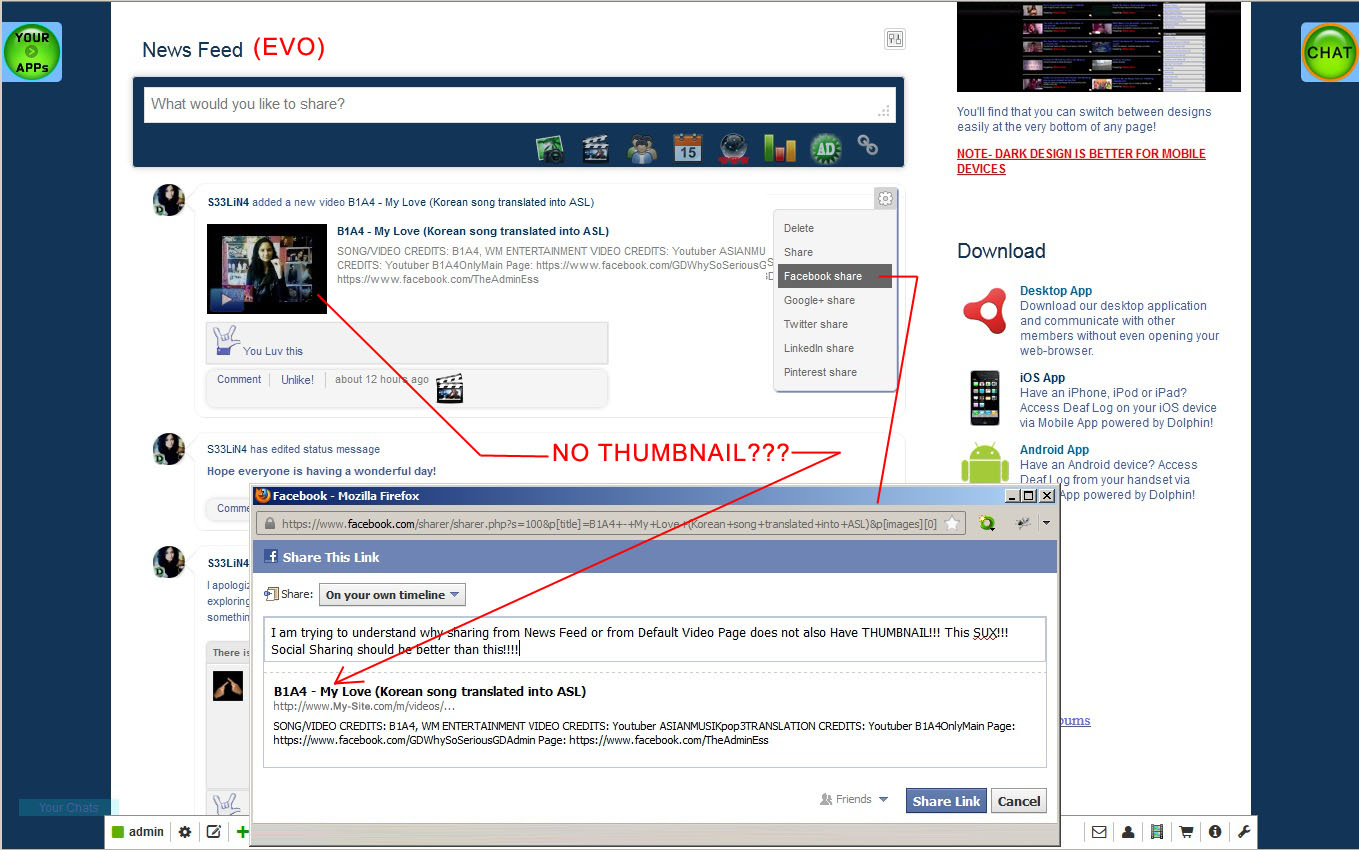
Task: Open the green CHAT button
Action: pyautogui.click(x=1329, y=52)
